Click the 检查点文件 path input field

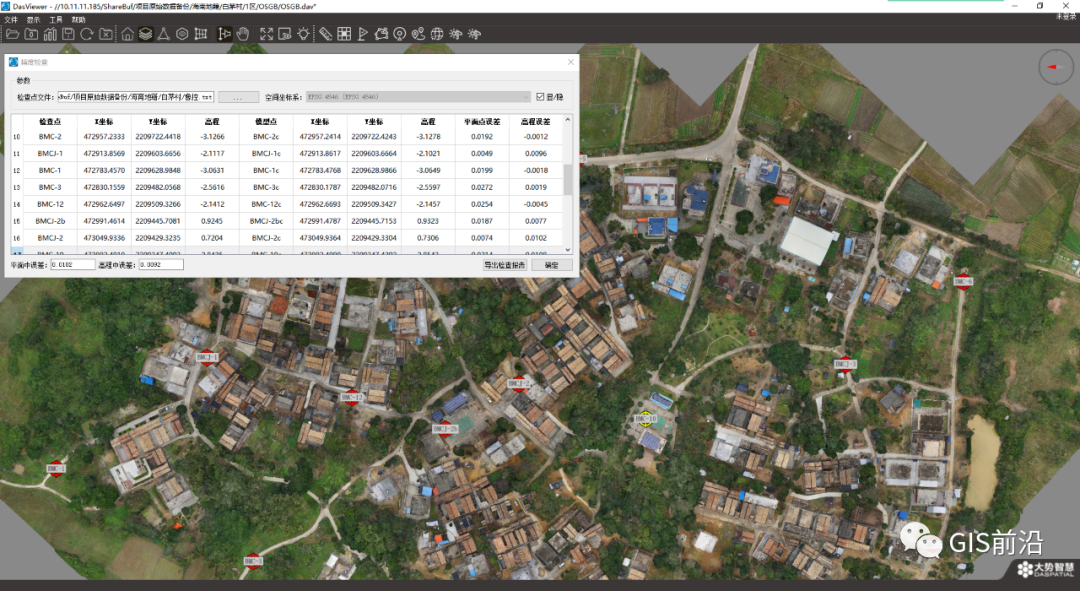pyautogui.click(x=136, y=97)
